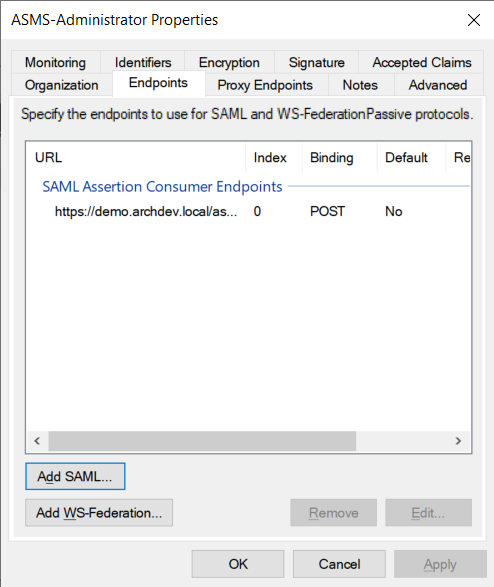
Task: Select the demo.archdev.local endpoint row
Action: click(248, 212)
